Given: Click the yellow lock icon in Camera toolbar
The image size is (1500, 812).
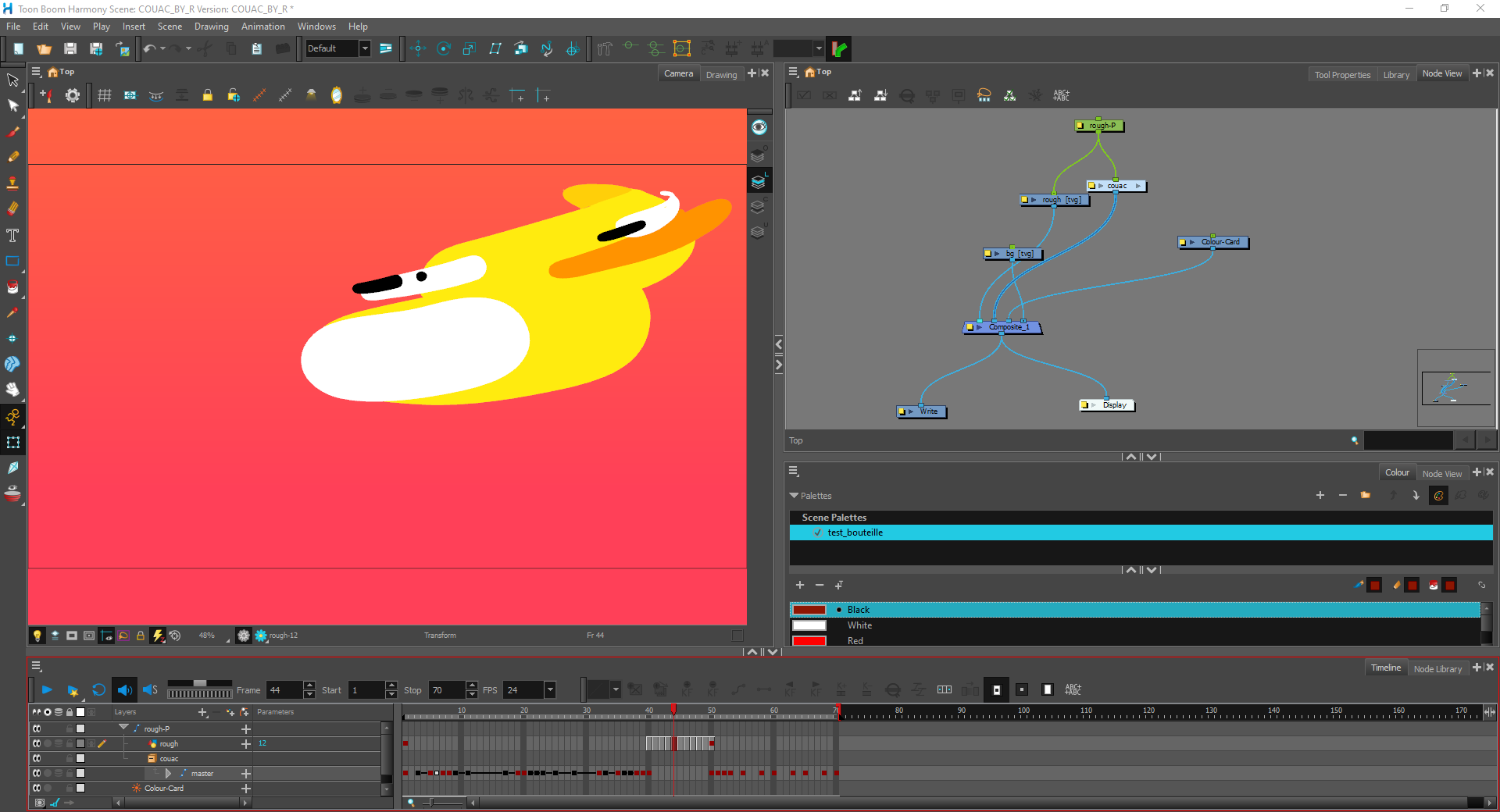Looking at the screenshot, I should pyautogui.click(x=207, y=95).
